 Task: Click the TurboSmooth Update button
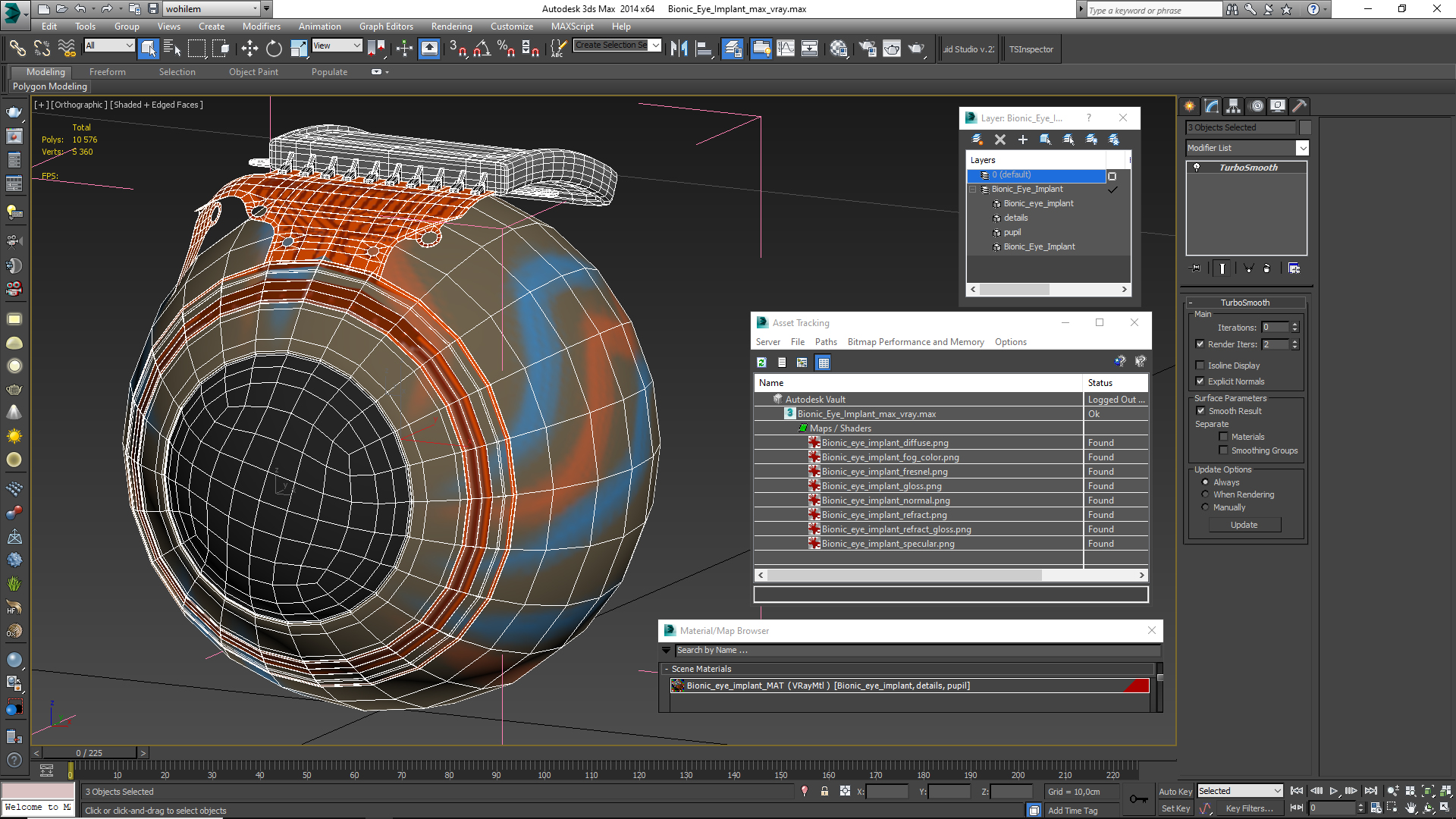[x=1244, y=525]
